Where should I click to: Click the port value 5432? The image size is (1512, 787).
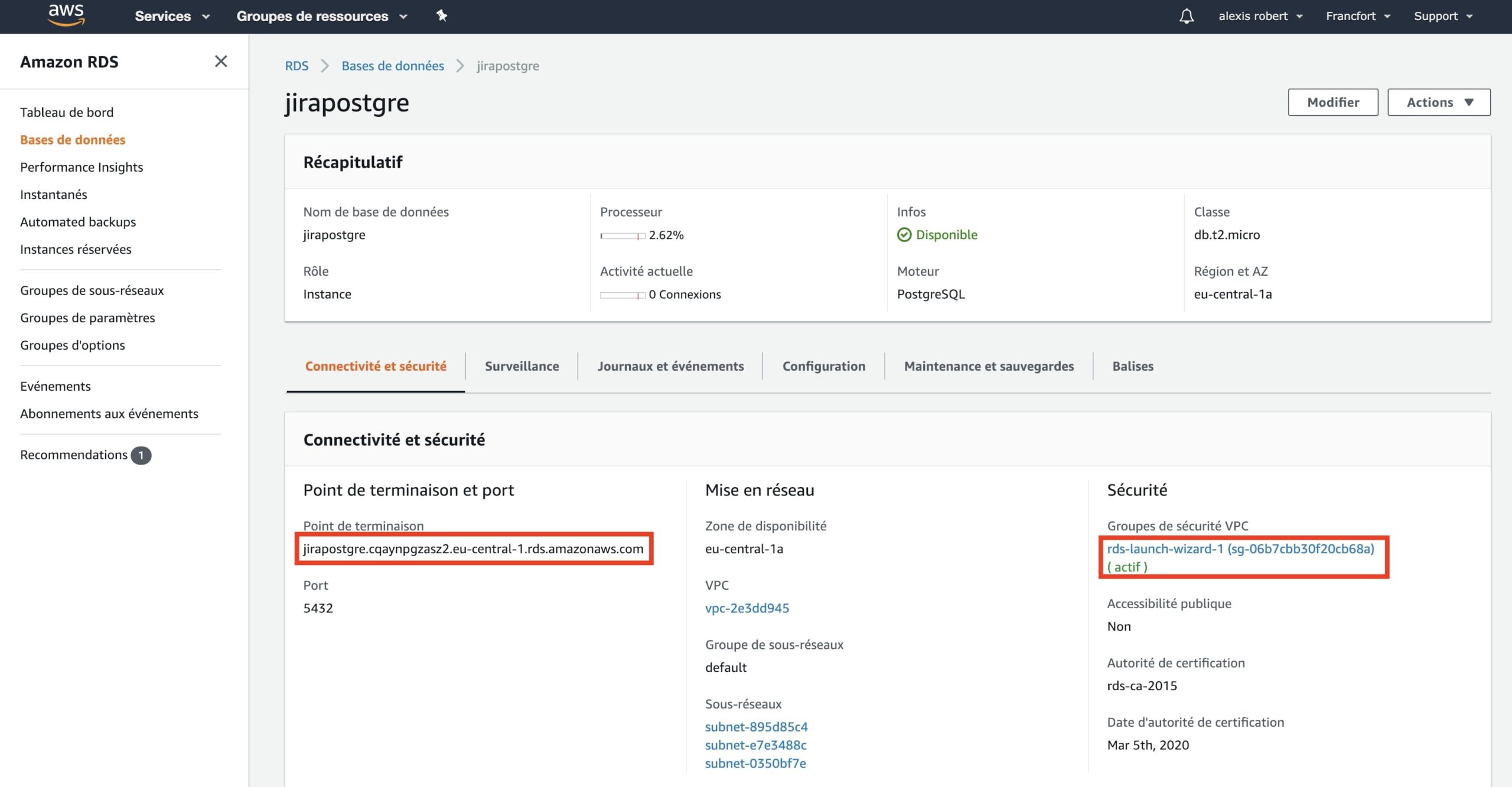[x=318, y=608]
